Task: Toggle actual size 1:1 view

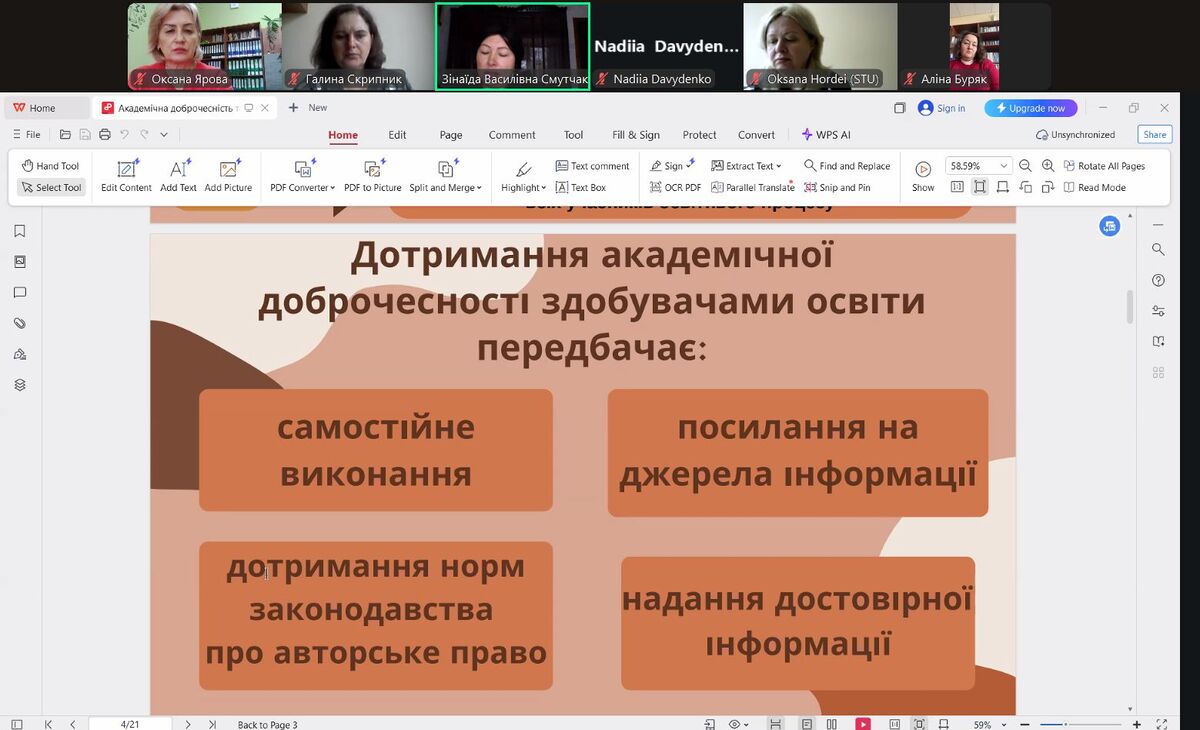Action: 957,187
